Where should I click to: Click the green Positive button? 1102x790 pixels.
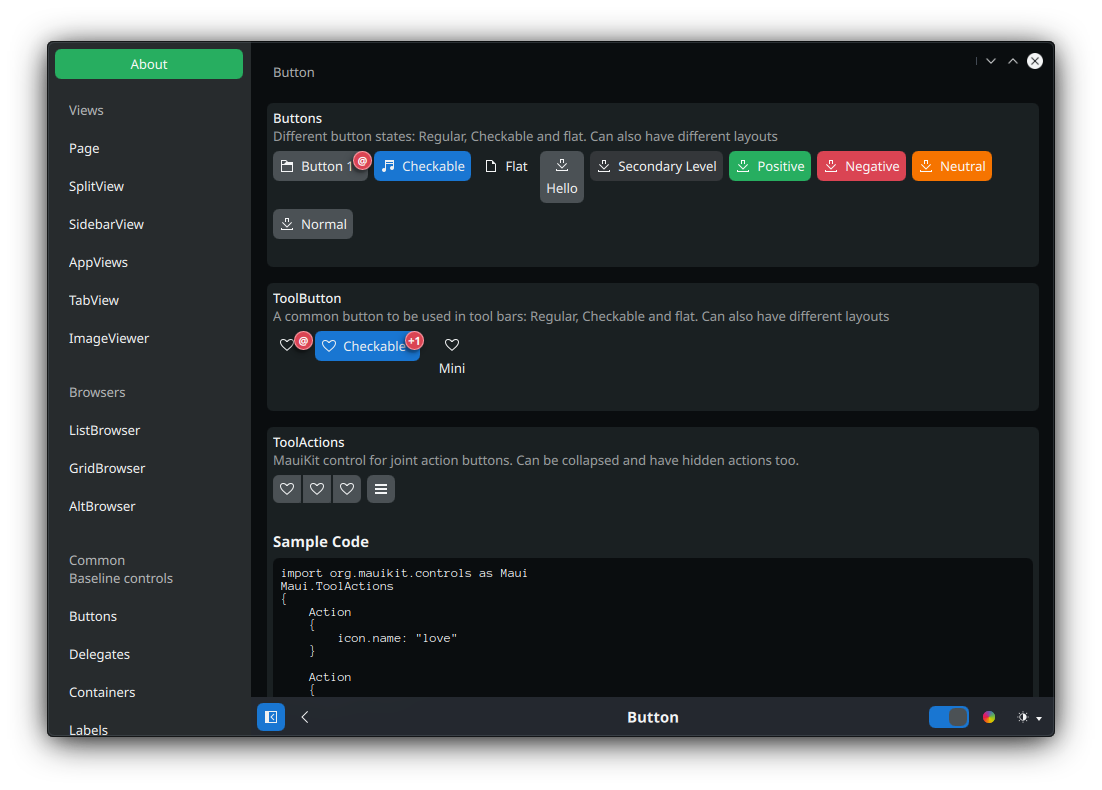point(770,167)
